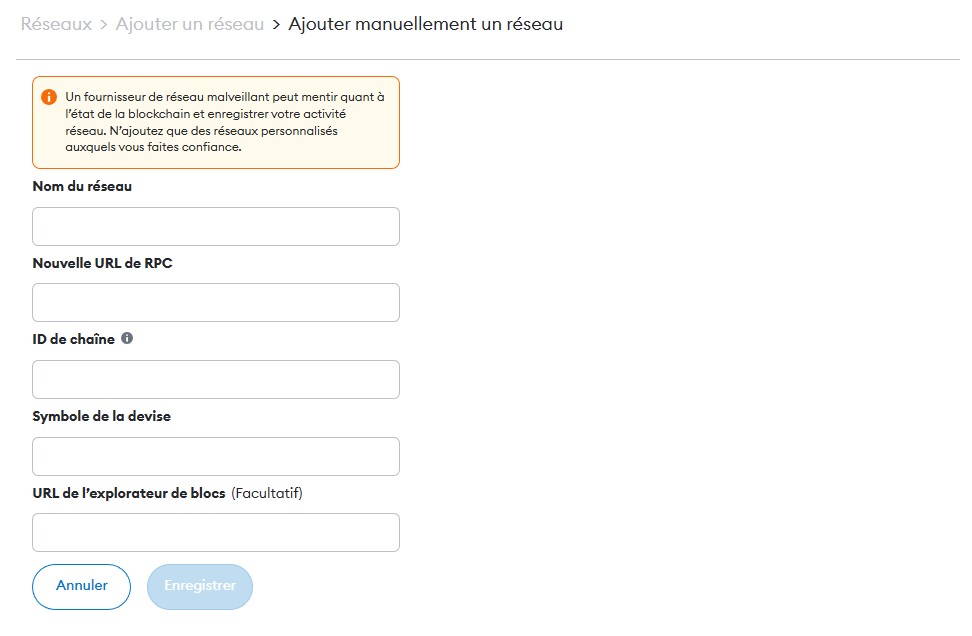972x636 pixels.
Task: Click the chevron after the Réseaux breadcrumb
Action: coord(104,24)
